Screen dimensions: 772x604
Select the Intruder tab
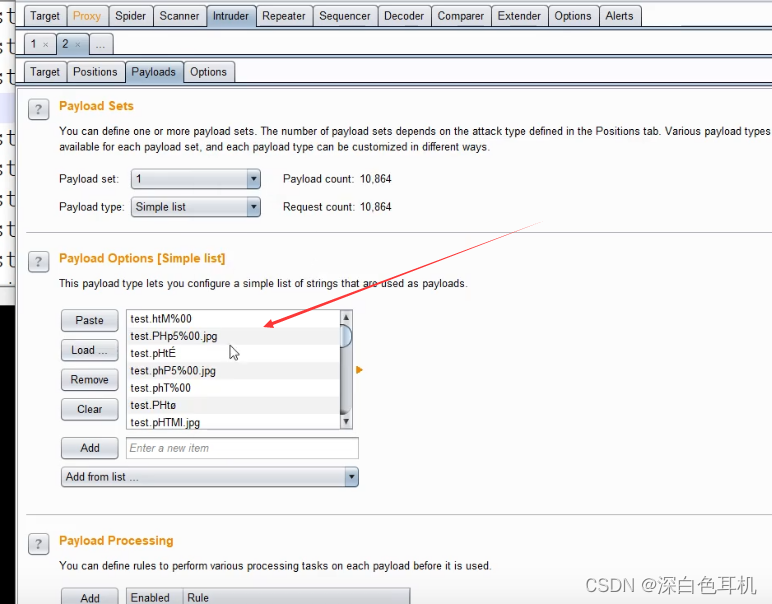[231, 16]
